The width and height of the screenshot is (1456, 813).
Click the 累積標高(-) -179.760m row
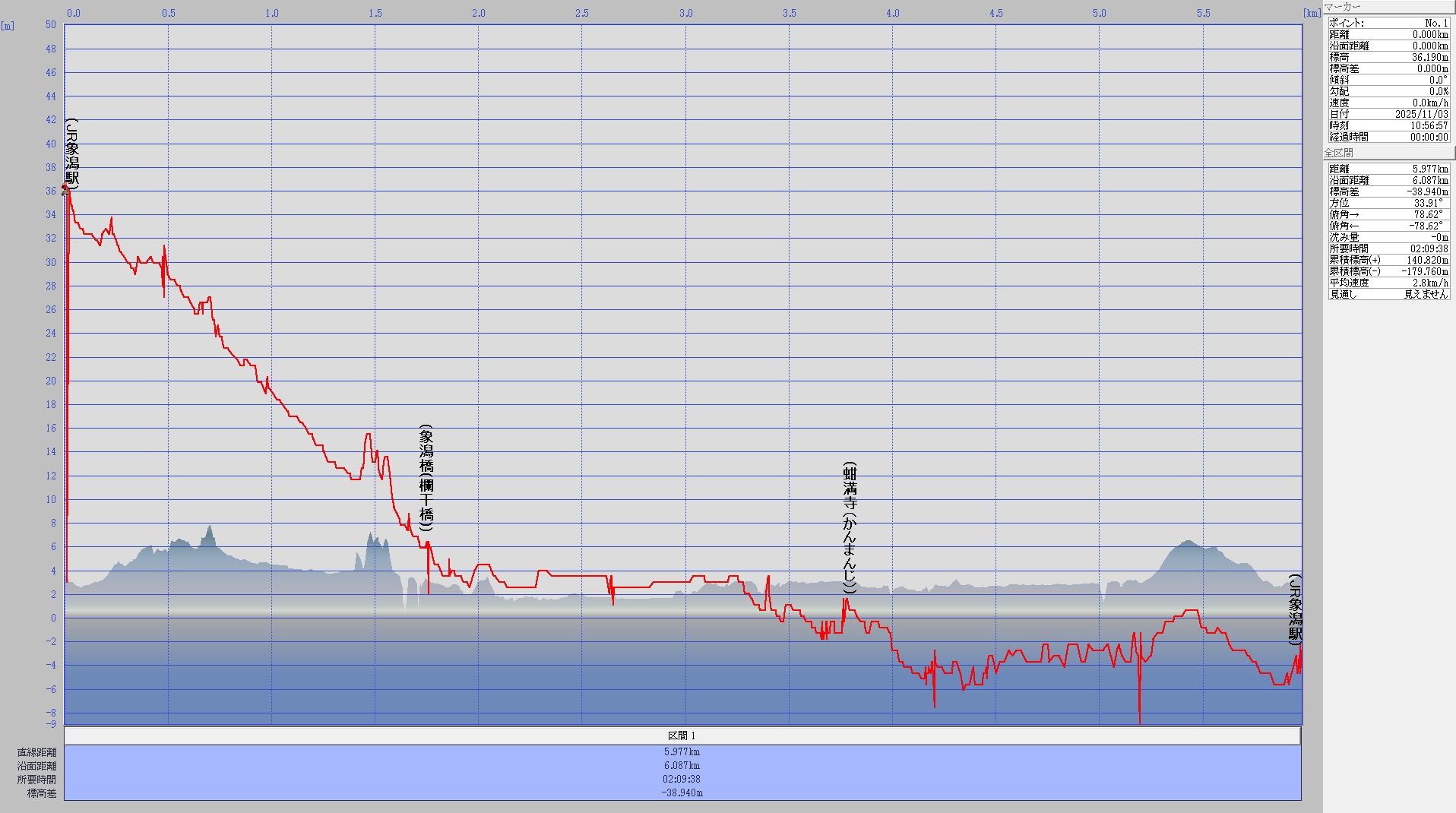tap(1388, 271)
